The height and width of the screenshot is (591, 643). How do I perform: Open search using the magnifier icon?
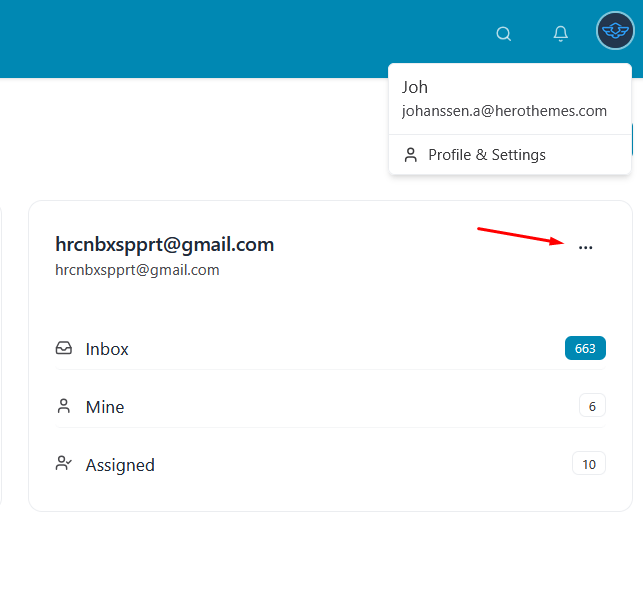click(x=504, y=34)
